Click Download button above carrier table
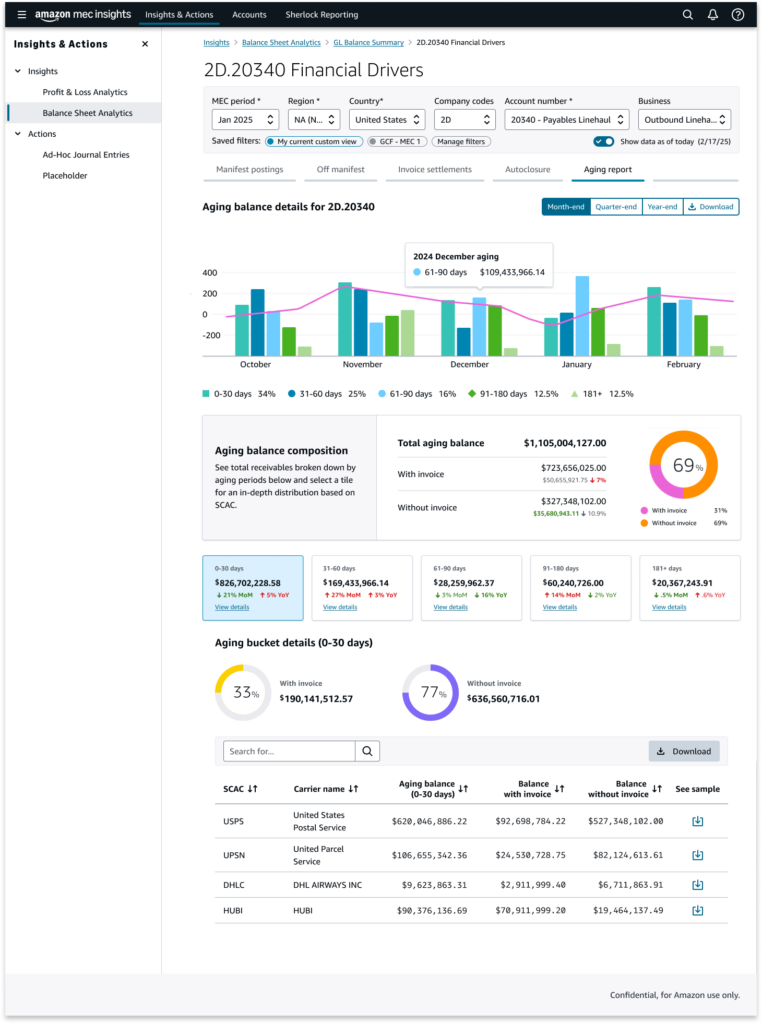The width and height of the screenshot is (762, 1024). pyautogui.click(x=684, y=751)
